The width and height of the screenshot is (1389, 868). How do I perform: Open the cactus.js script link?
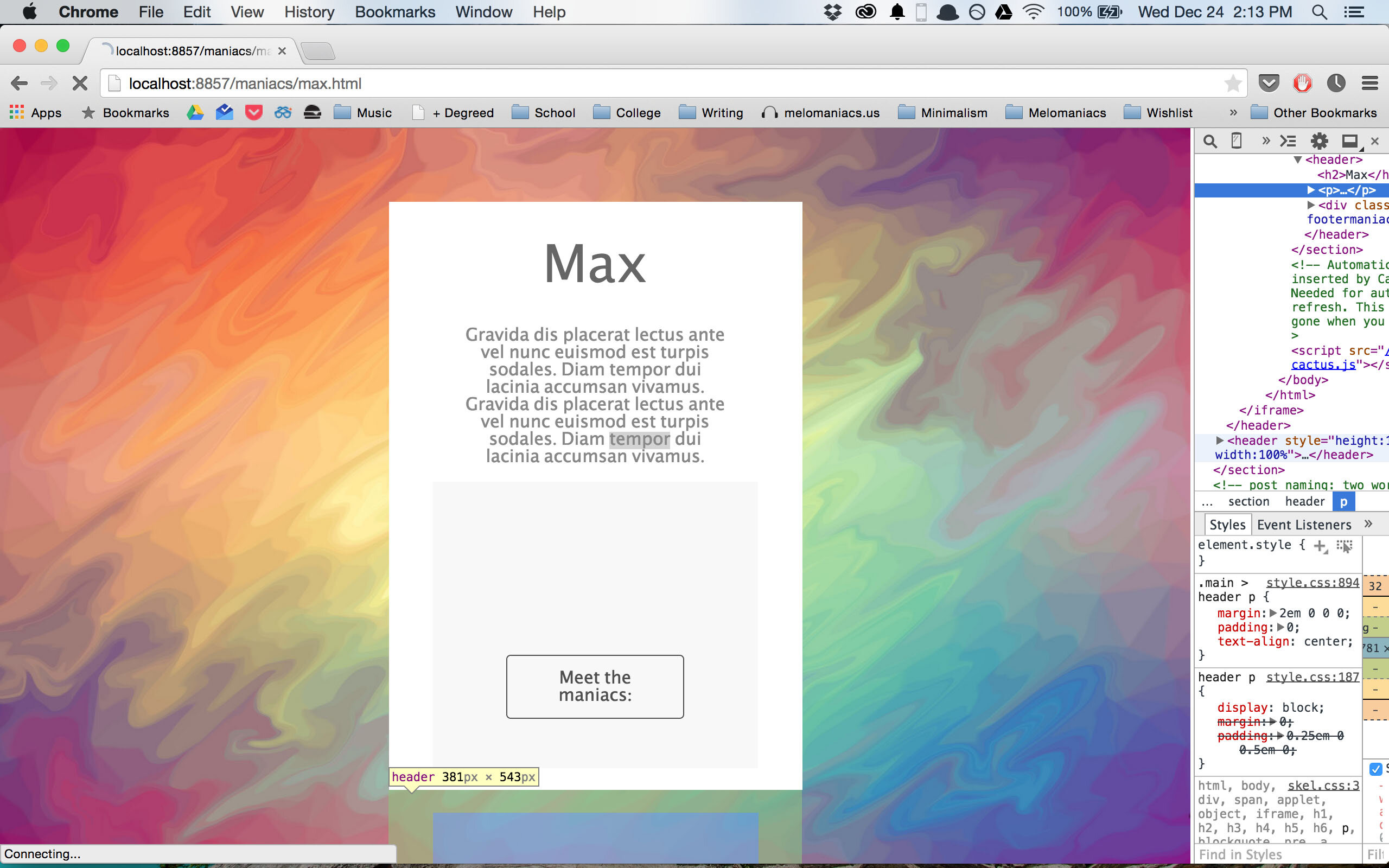click(1323, 365)
